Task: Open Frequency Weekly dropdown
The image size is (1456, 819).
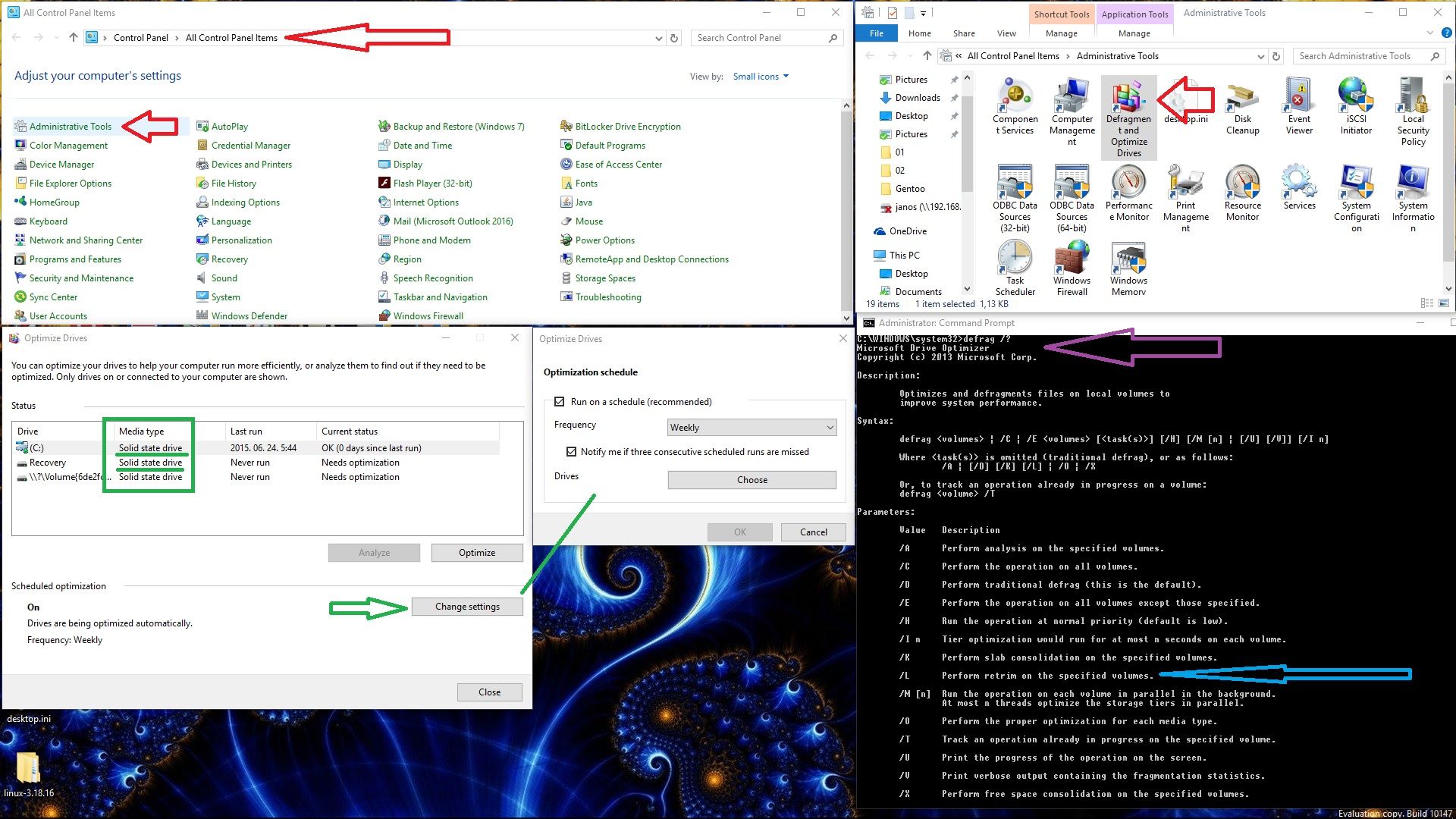Action: (752, 428)
